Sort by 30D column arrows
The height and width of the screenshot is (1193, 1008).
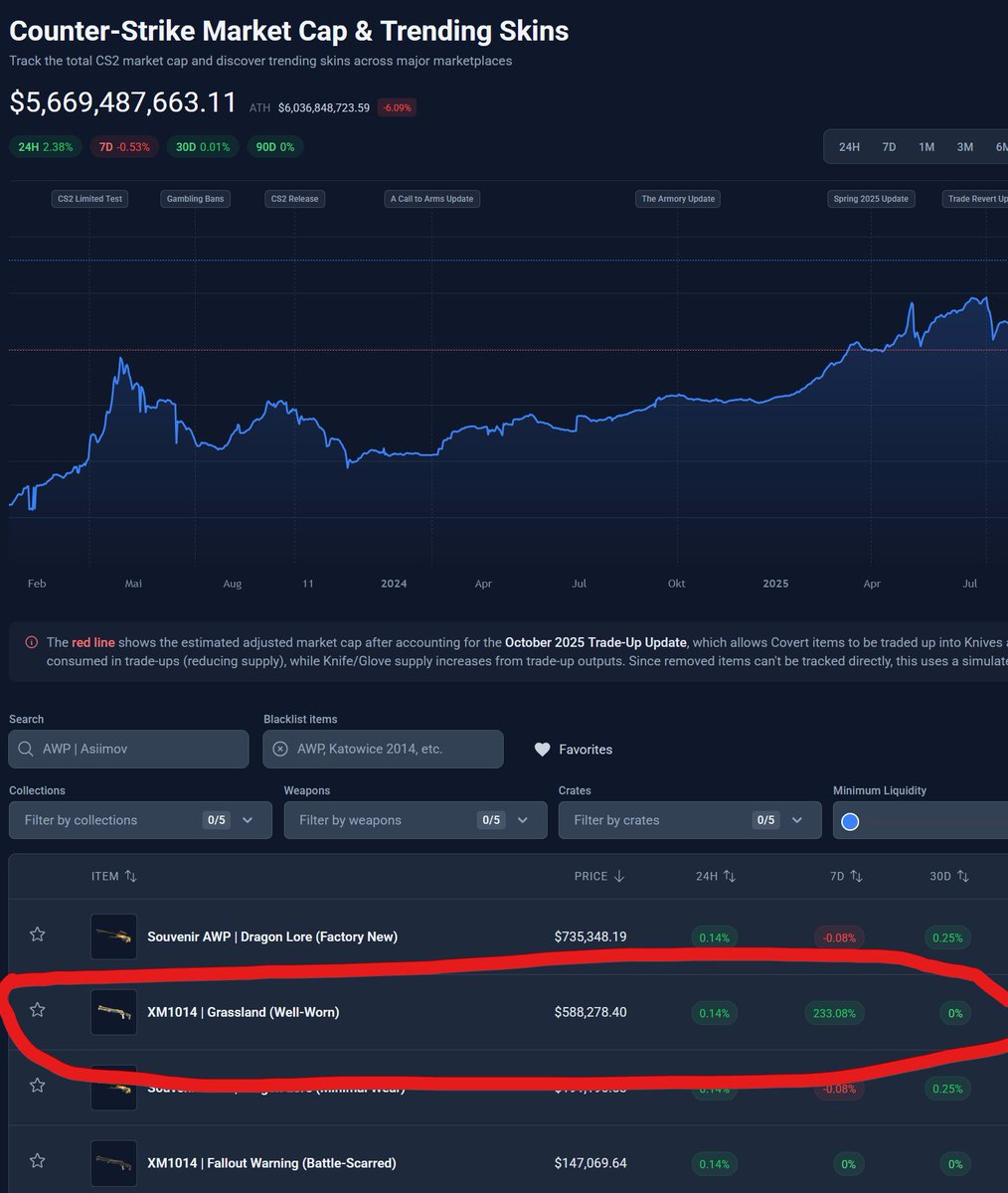[x=962, y=876]
